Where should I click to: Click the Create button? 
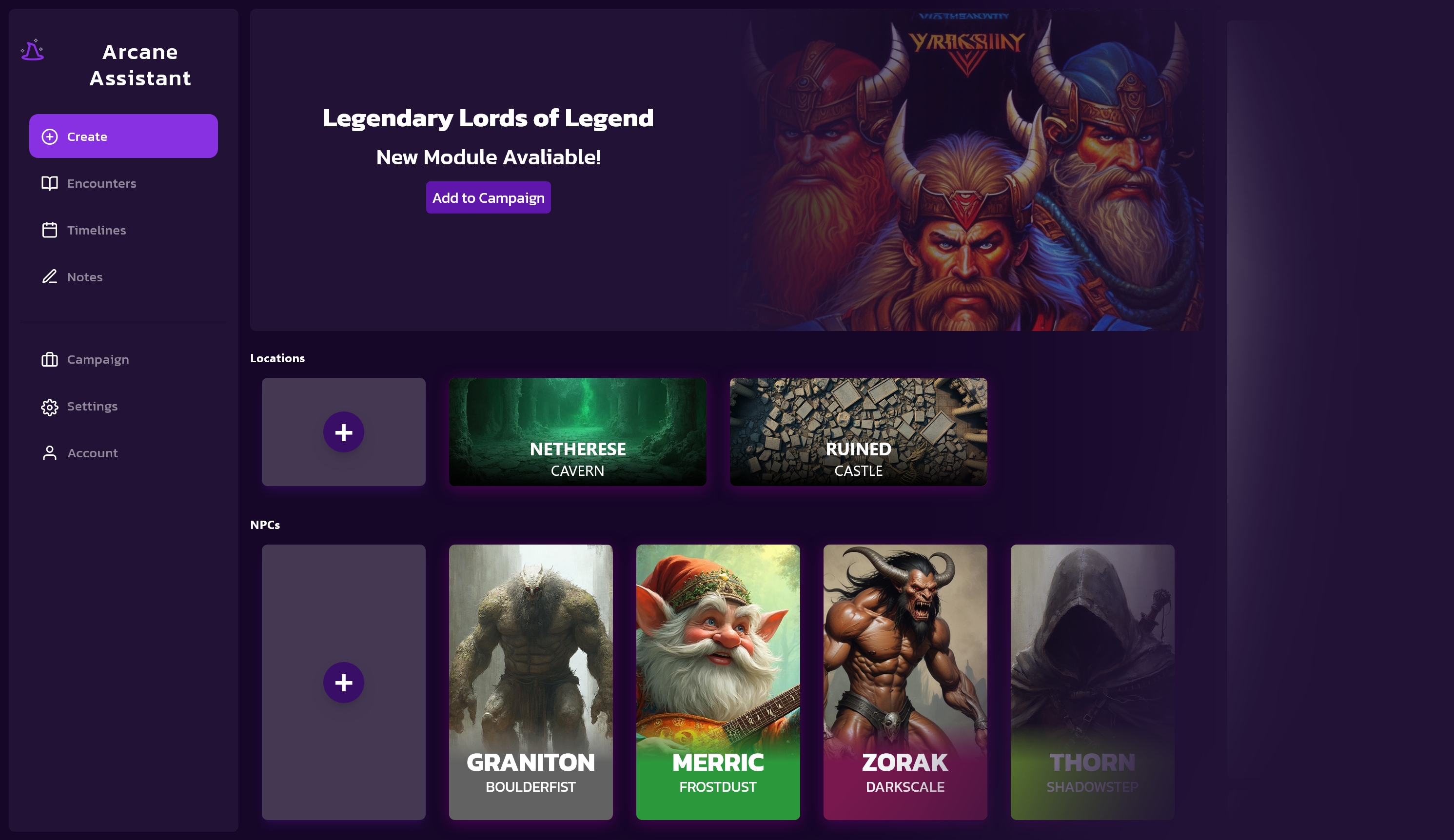coord(123,136)
